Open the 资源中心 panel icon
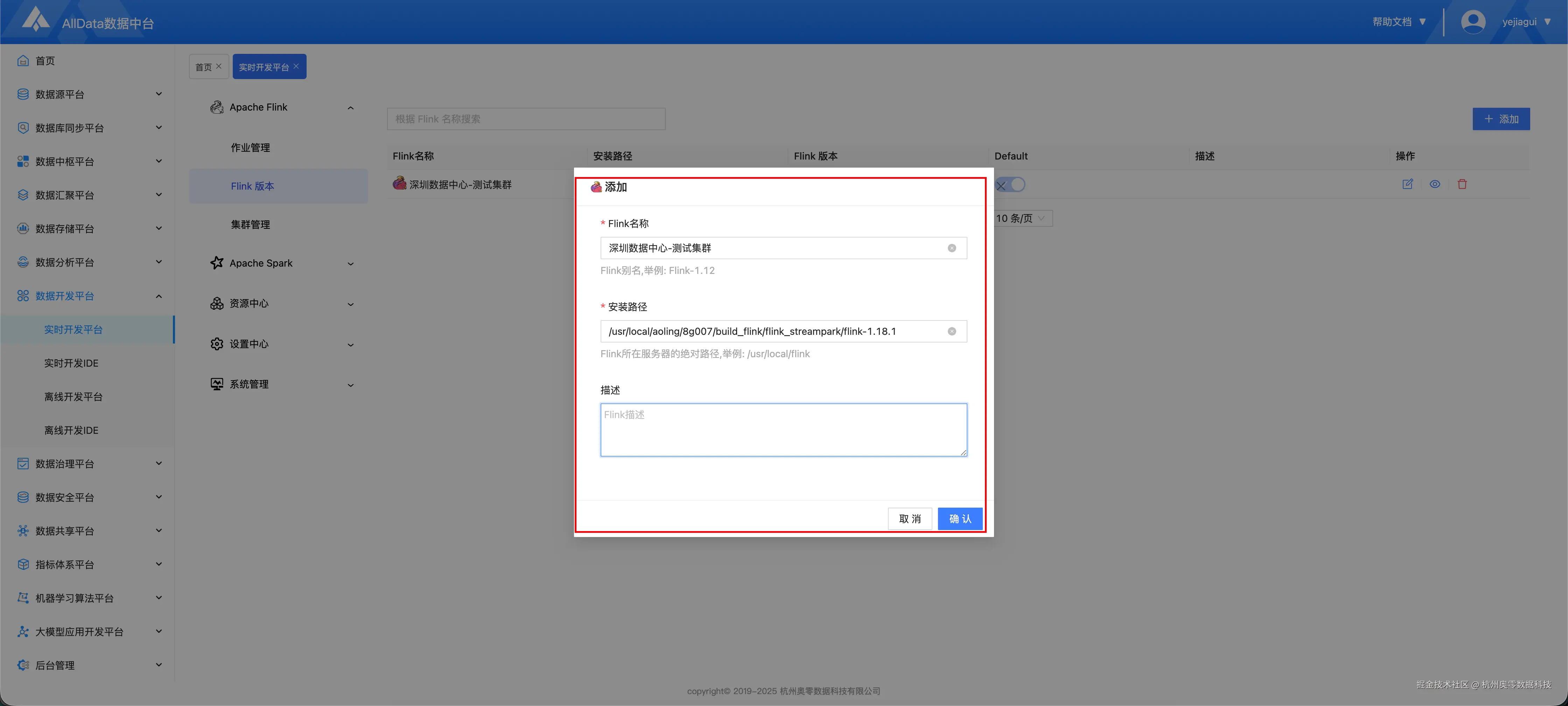 pos(217,303)
